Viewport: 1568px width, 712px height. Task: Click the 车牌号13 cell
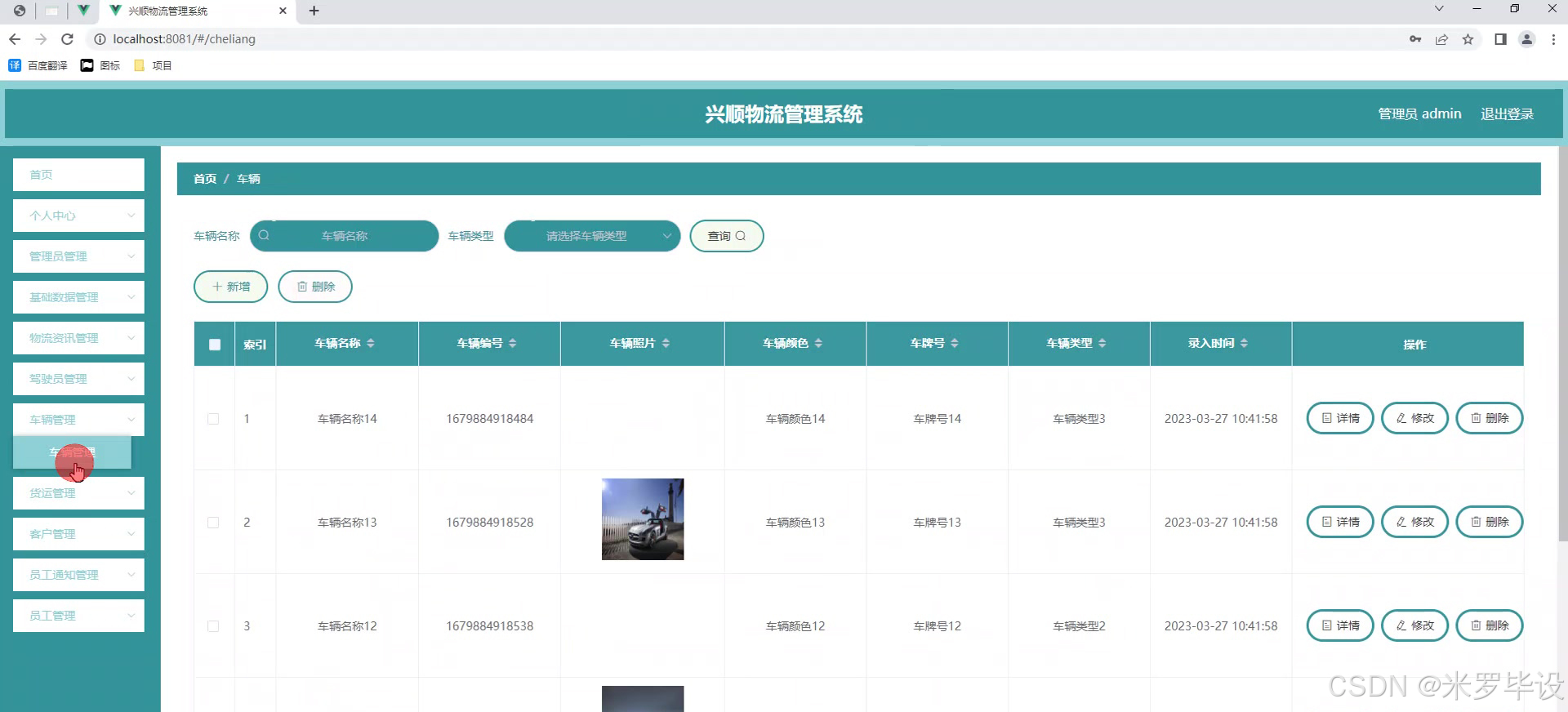pos(937,523)
